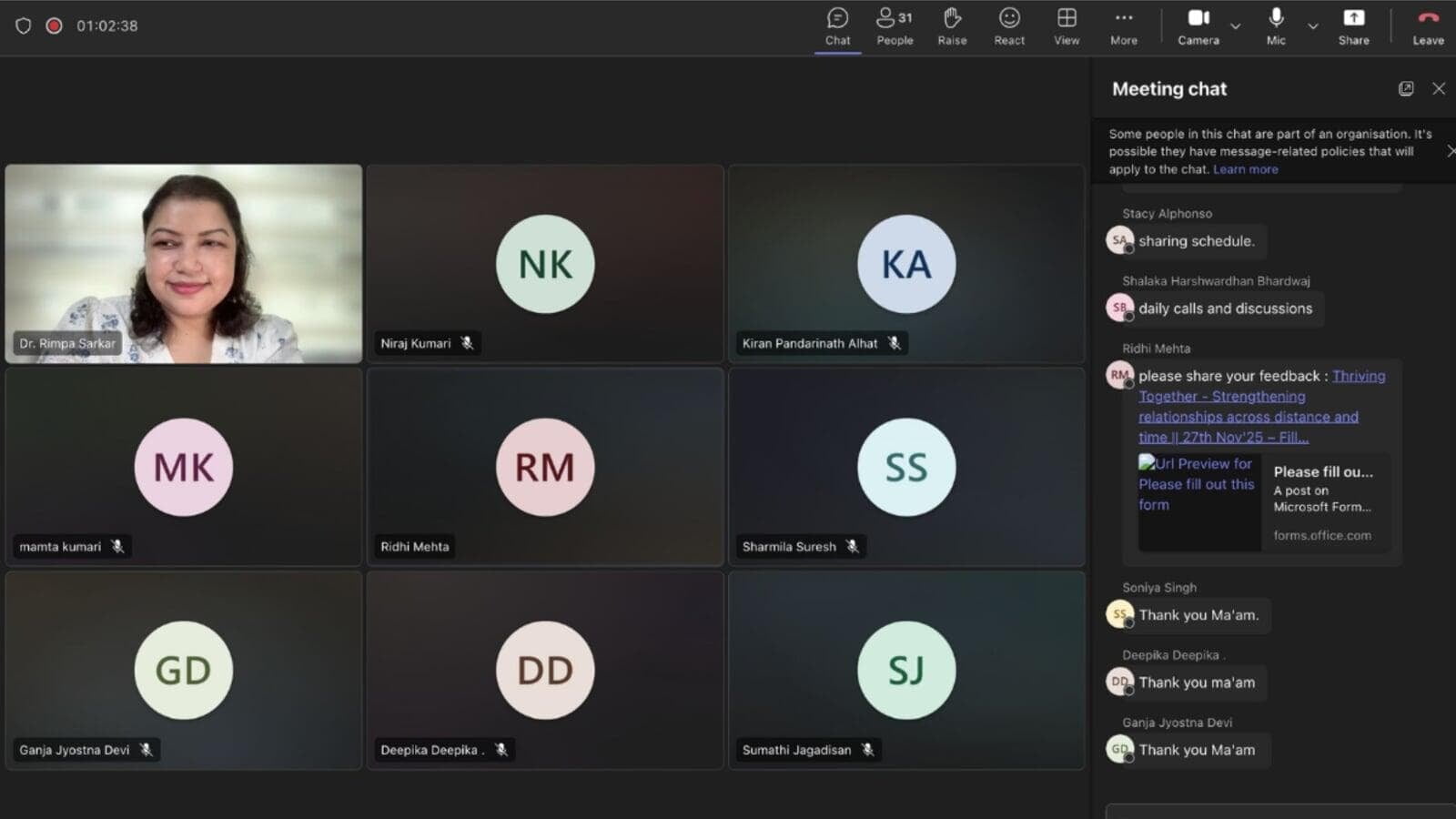
Task: Click Stacy Alphonso's SA chat avatar
Action: 1119,240
